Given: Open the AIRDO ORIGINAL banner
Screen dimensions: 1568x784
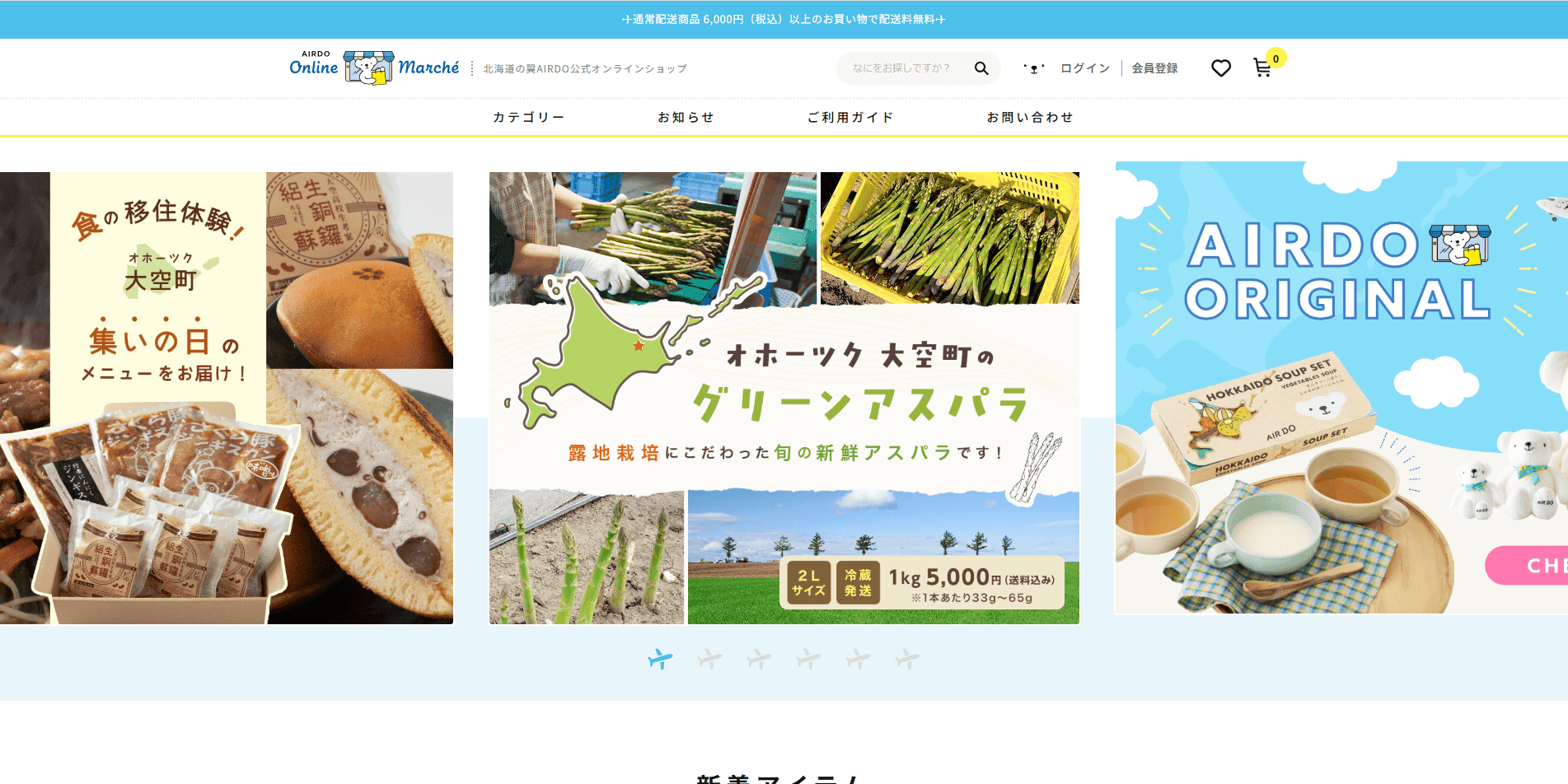Looking at the screenshot, I should click(1341, 388).
